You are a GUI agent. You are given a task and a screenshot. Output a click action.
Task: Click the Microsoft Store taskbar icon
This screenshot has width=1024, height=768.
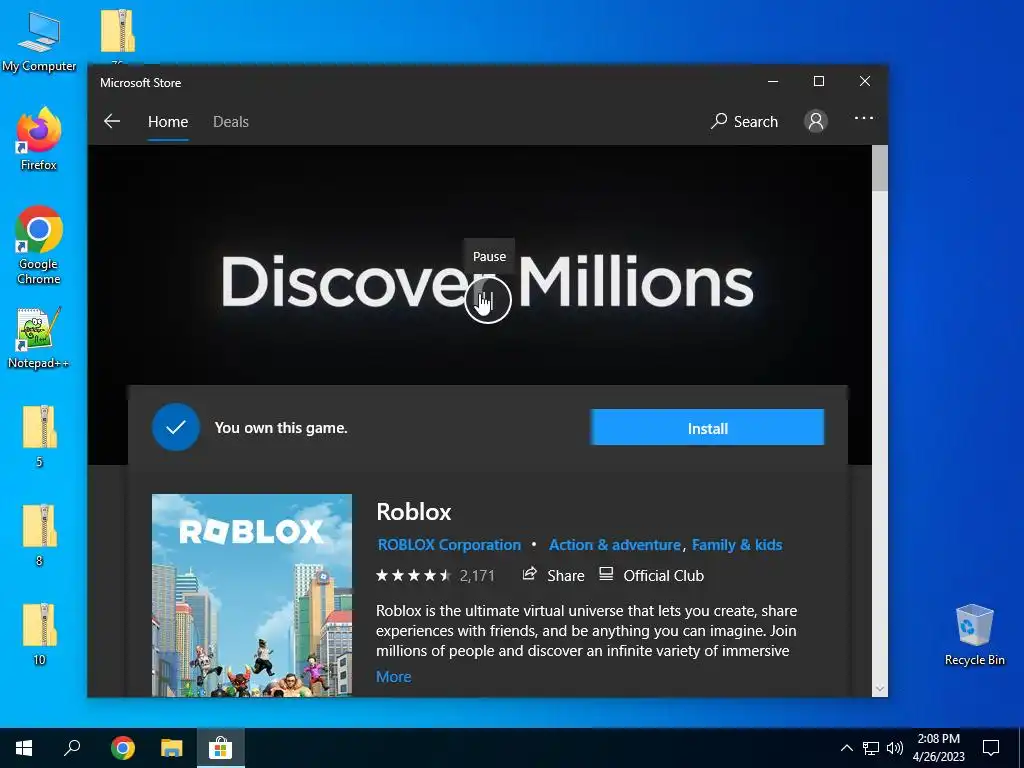(x=221, y=748)
